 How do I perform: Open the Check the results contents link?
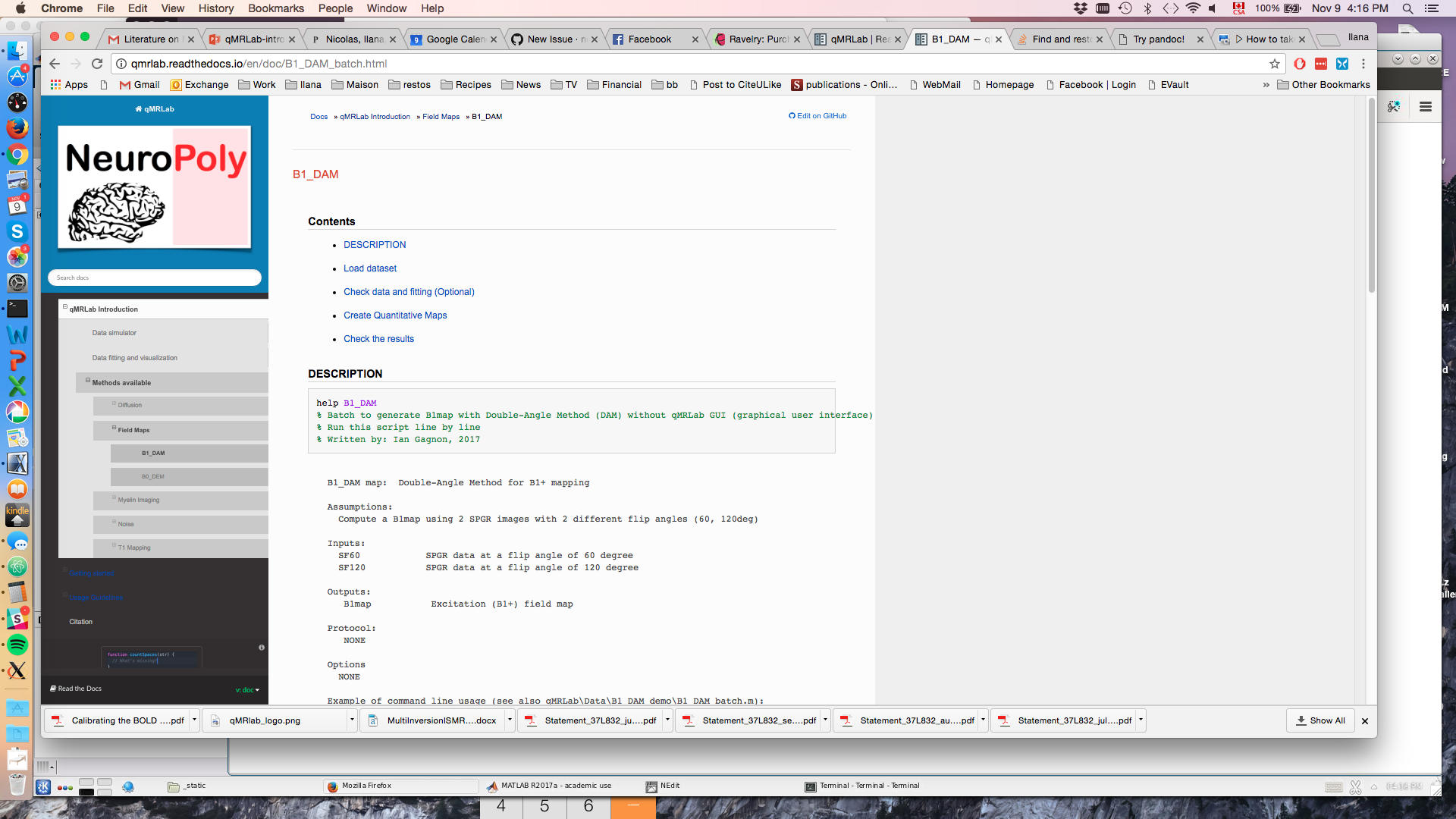[378, 339]
